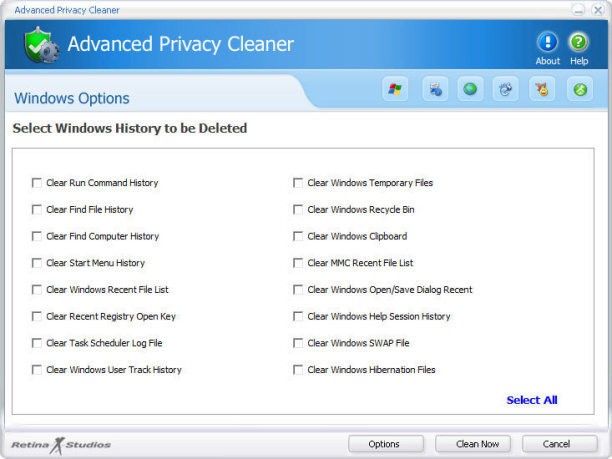Click the Cancel button
612x459 pixels.
pos(560,444)
